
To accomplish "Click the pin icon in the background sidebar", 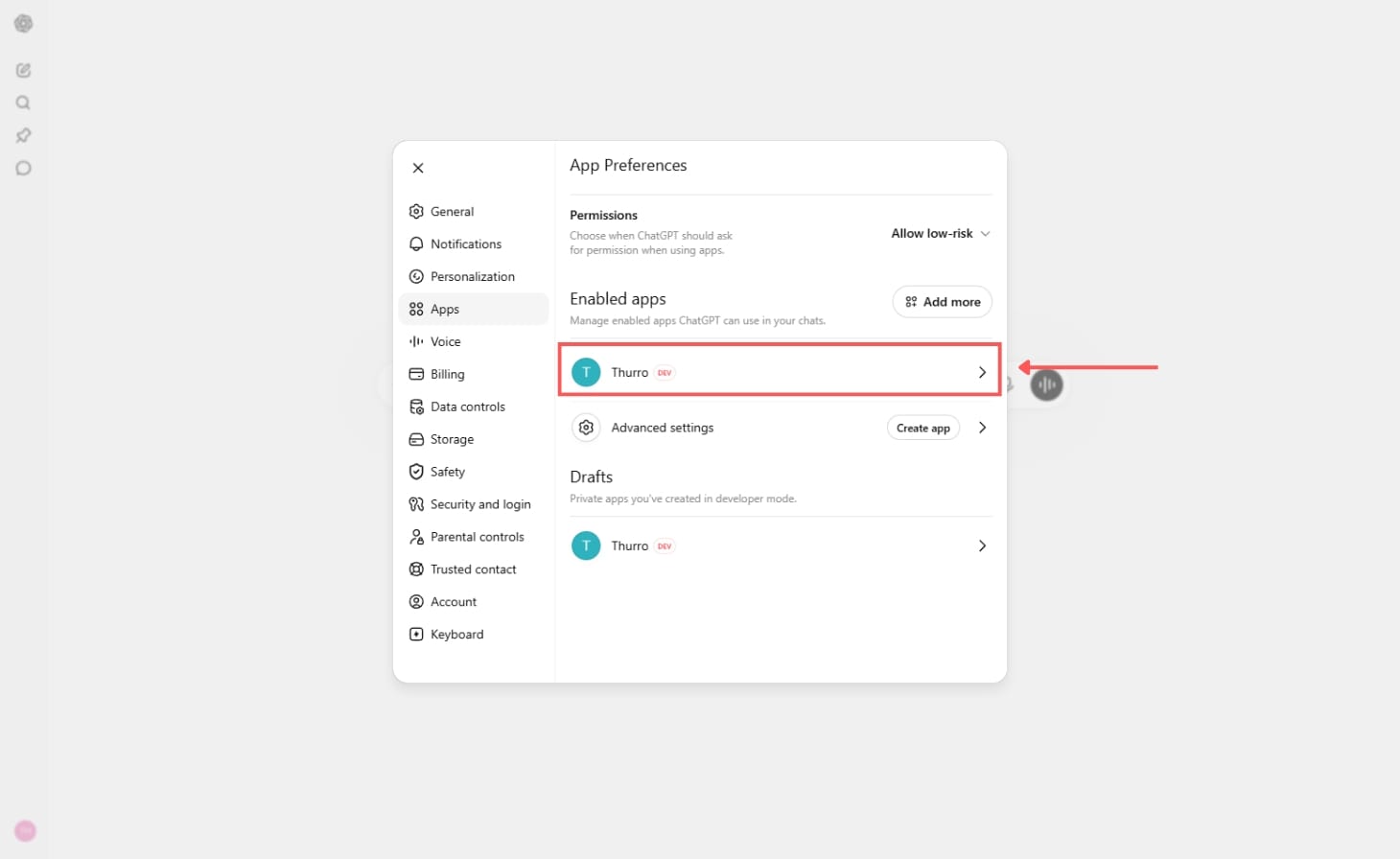I will pyautogui.click(x=24, y=135).
